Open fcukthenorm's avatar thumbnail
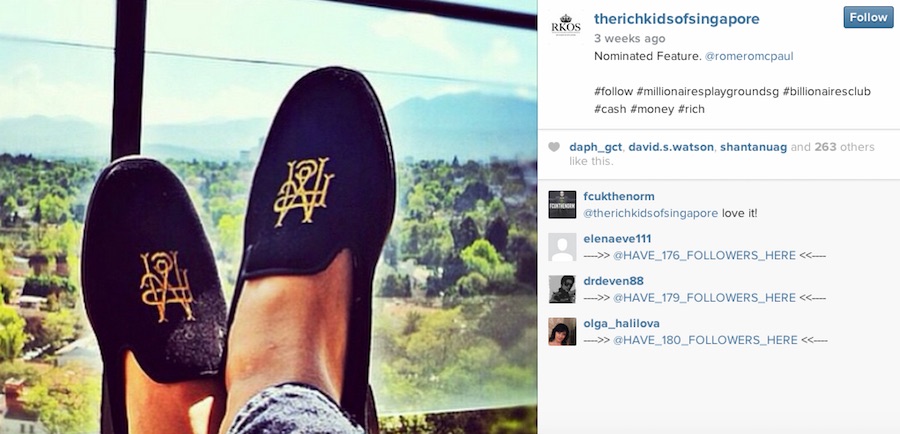Screen dimensions: 900x434 [562, 204]
